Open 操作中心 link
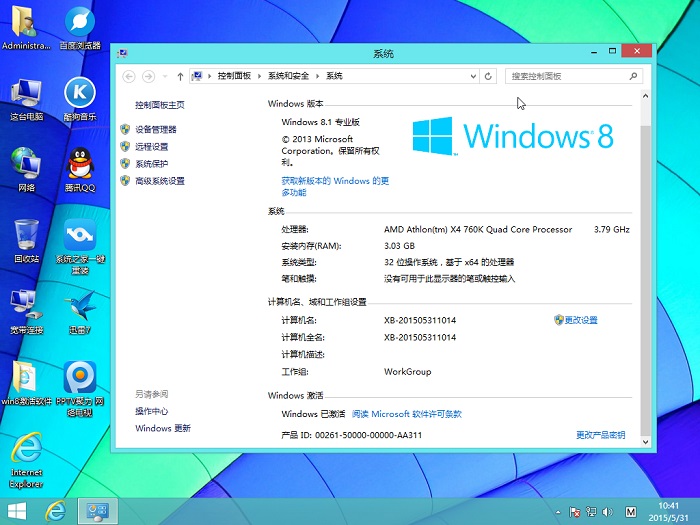Image resolution: width=700 pixels, height=525 pixels. (151, 411)
